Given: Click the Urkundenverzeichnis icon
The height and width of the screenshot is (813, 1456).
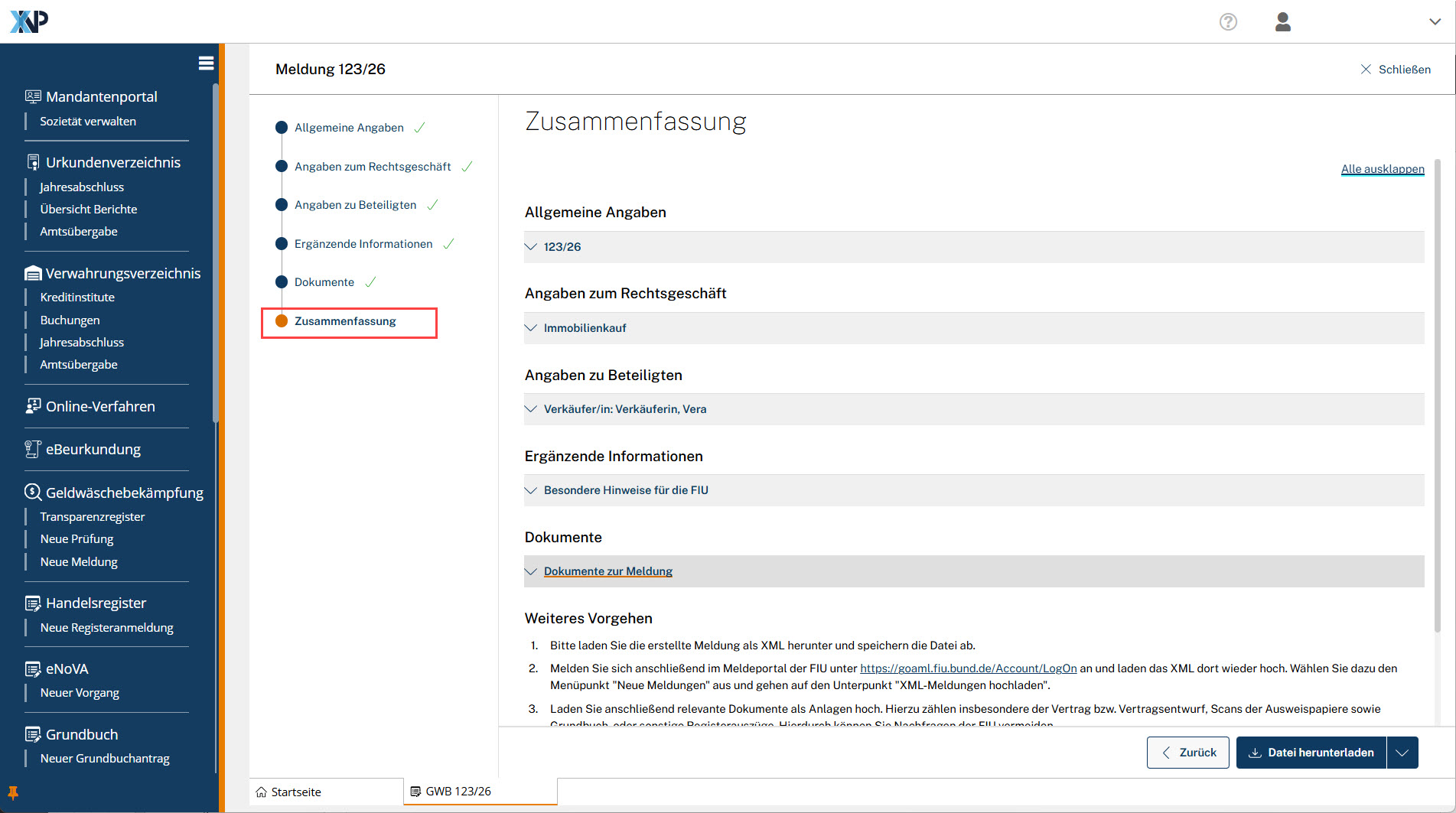Looking at the screenshot, I should coord(33,163).
